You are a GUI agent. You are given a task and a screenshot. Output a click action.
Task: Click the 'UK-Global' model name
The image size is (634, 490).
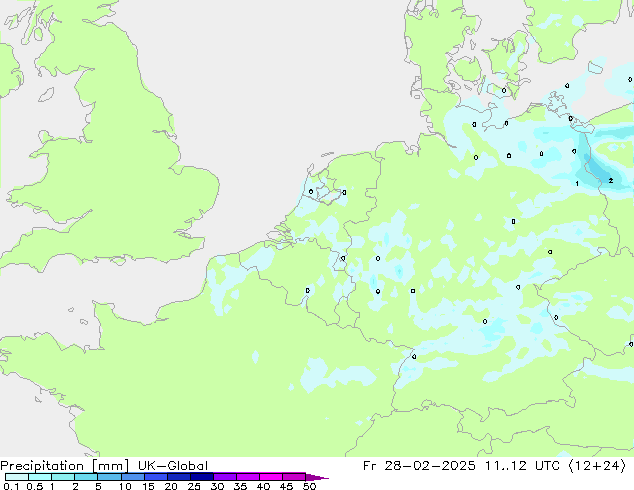coord(173,466)
